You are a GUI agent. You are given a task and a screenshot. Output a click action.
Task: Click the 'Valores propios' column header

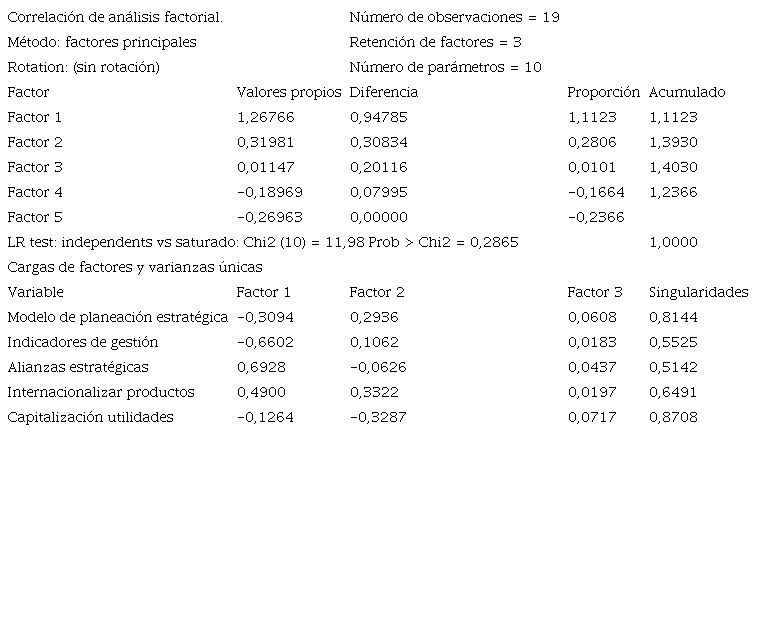[289, 93]
